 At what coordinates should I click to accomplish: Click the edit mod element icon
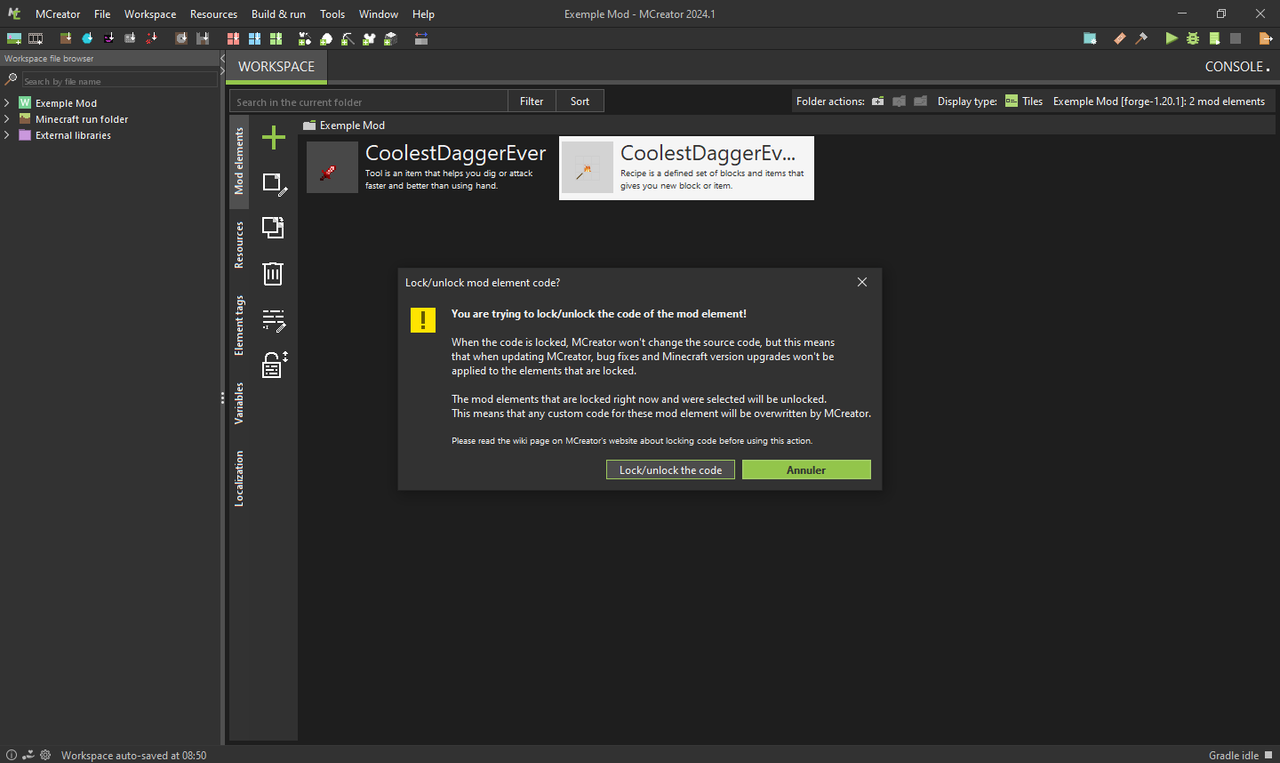[274, 184]
